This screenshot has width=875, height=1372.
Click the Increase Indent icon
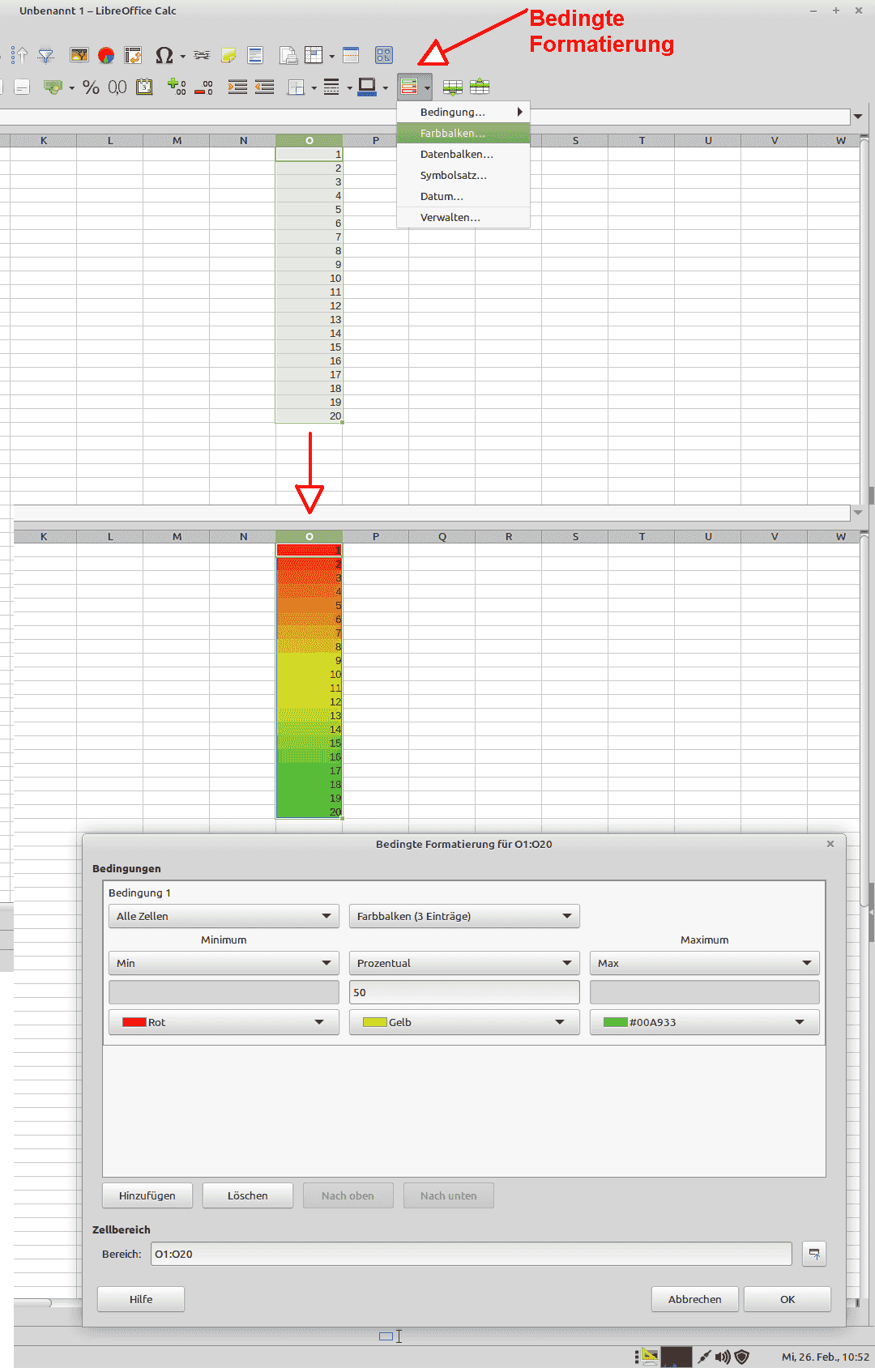click(237, 87)
